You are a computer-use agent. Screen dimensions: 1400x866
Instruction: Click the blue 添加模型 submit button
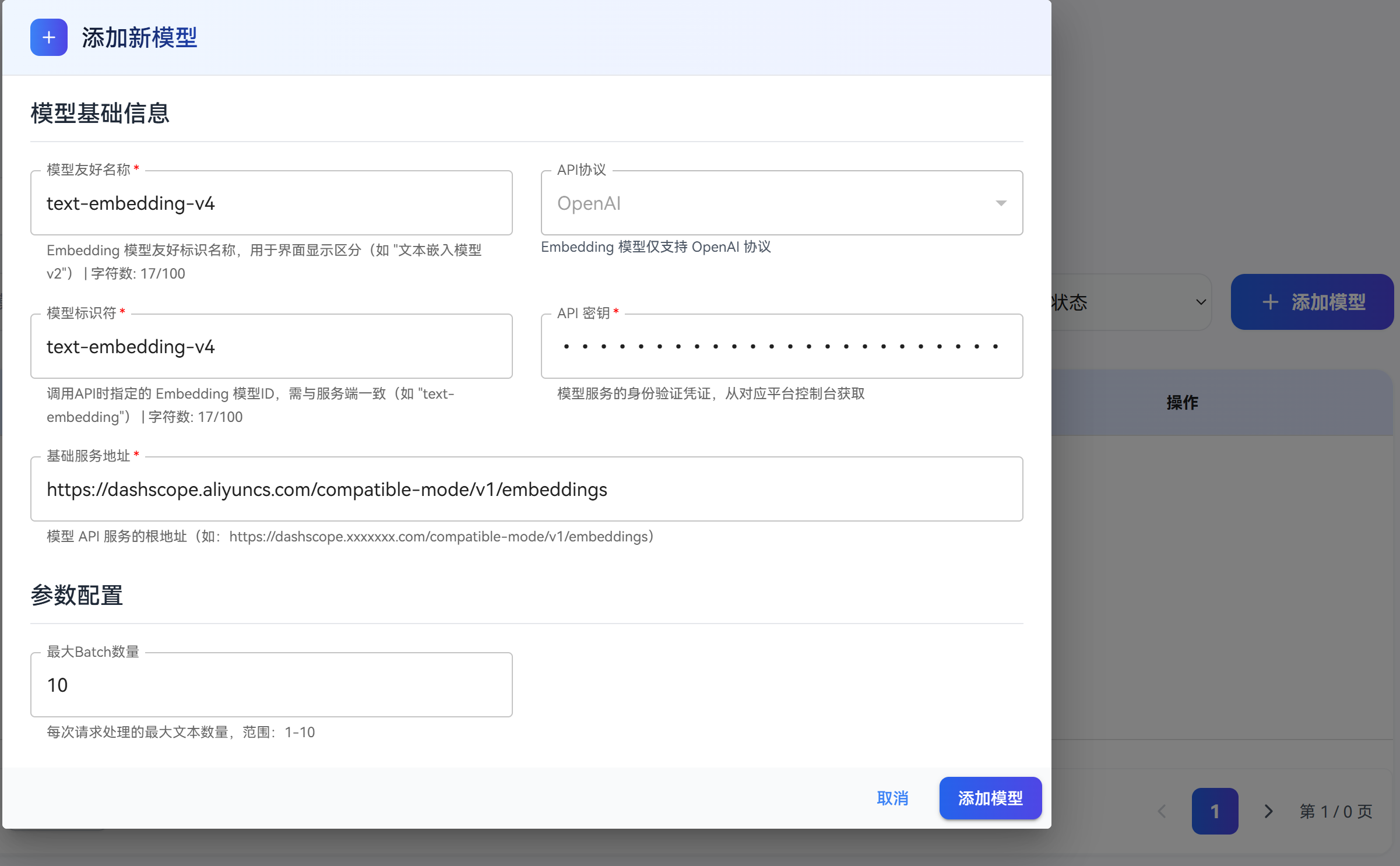coord(990,798)
